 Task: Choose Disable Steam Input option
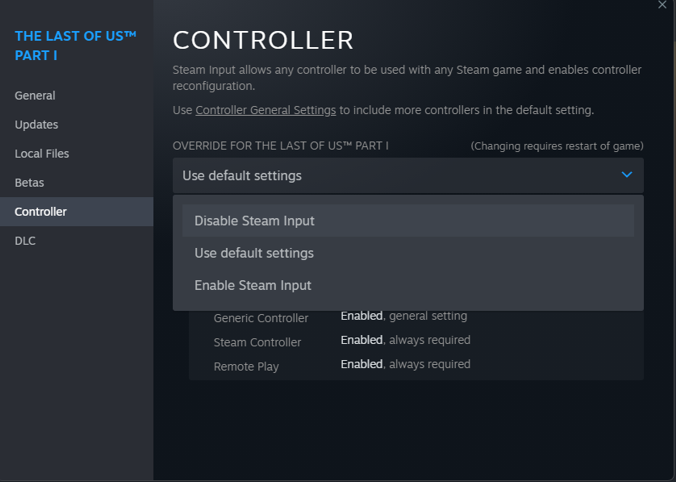click(x=254, y=221)
